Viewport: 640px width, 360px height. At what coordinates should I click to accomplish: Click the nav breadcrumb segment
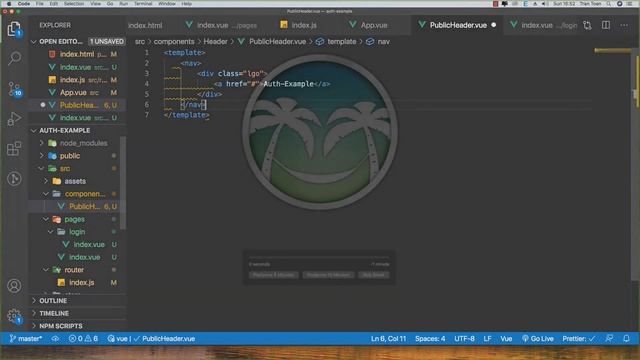(378, 42)
